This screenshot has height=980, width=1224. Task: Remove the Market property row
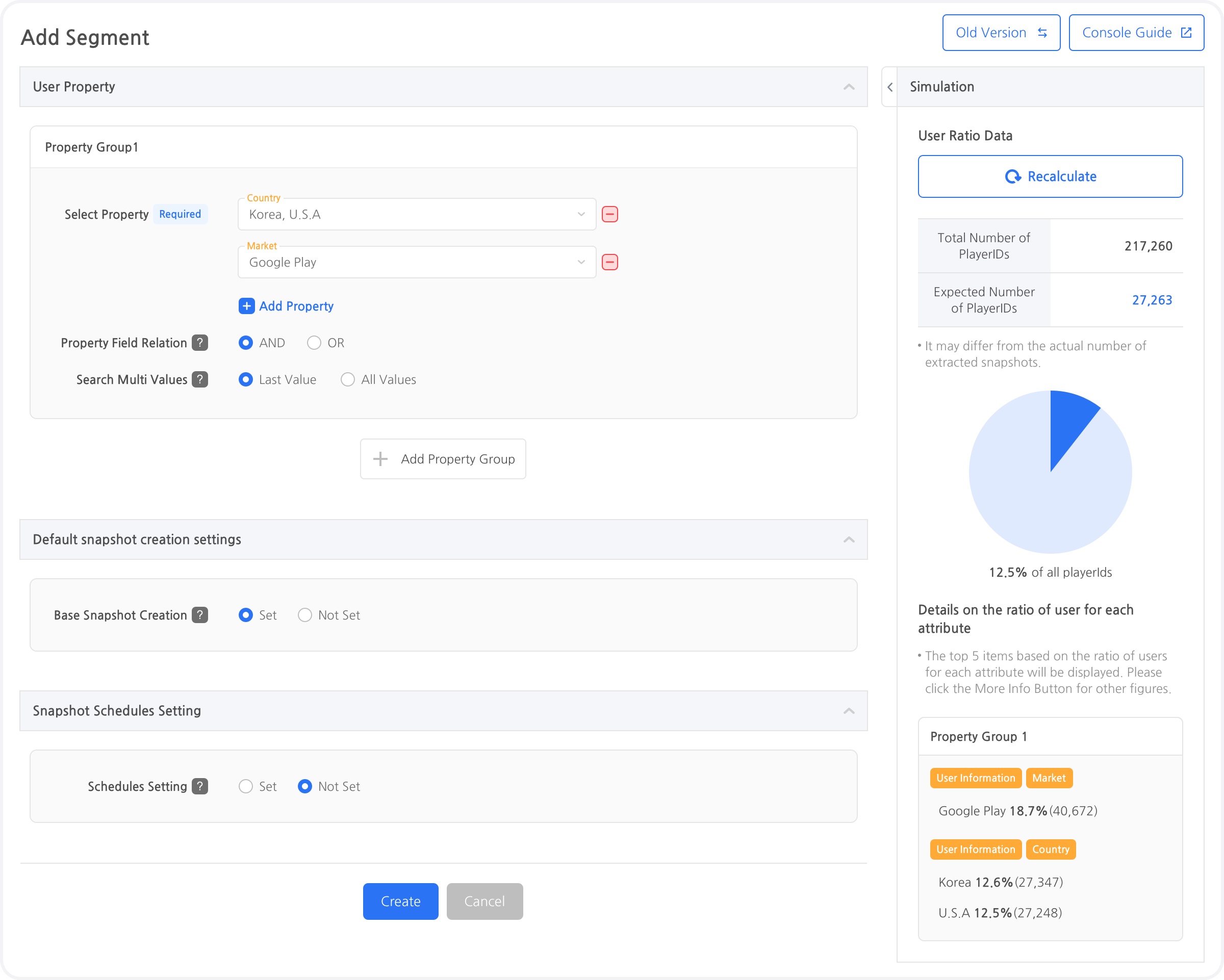tap(610, 262)
